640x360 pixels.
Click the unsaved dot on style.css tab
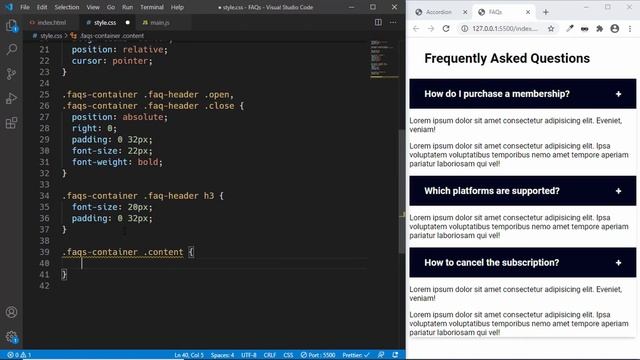coord(127,22)
